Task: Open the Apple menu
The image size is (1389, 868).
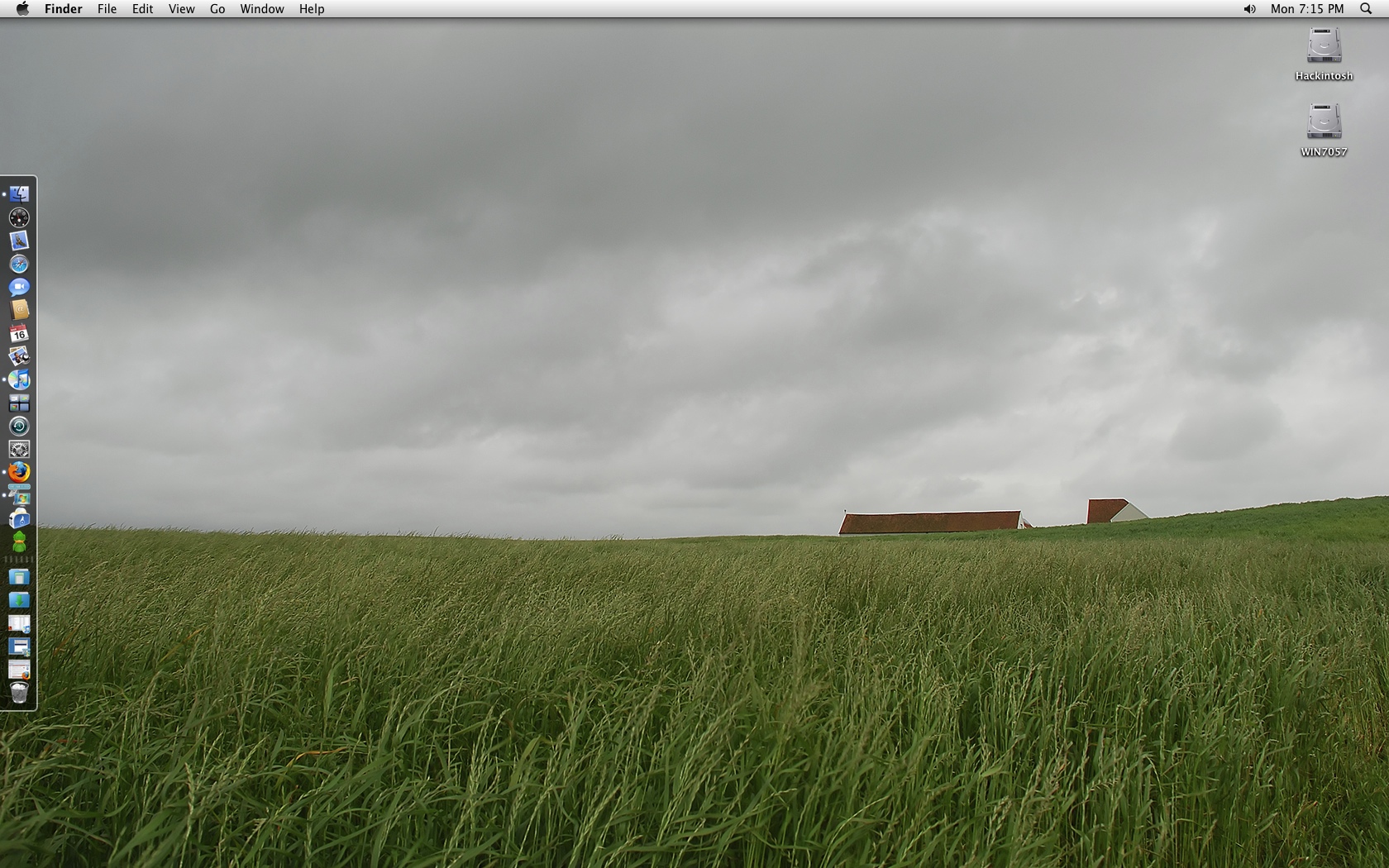Action: [x=22, y=9]
